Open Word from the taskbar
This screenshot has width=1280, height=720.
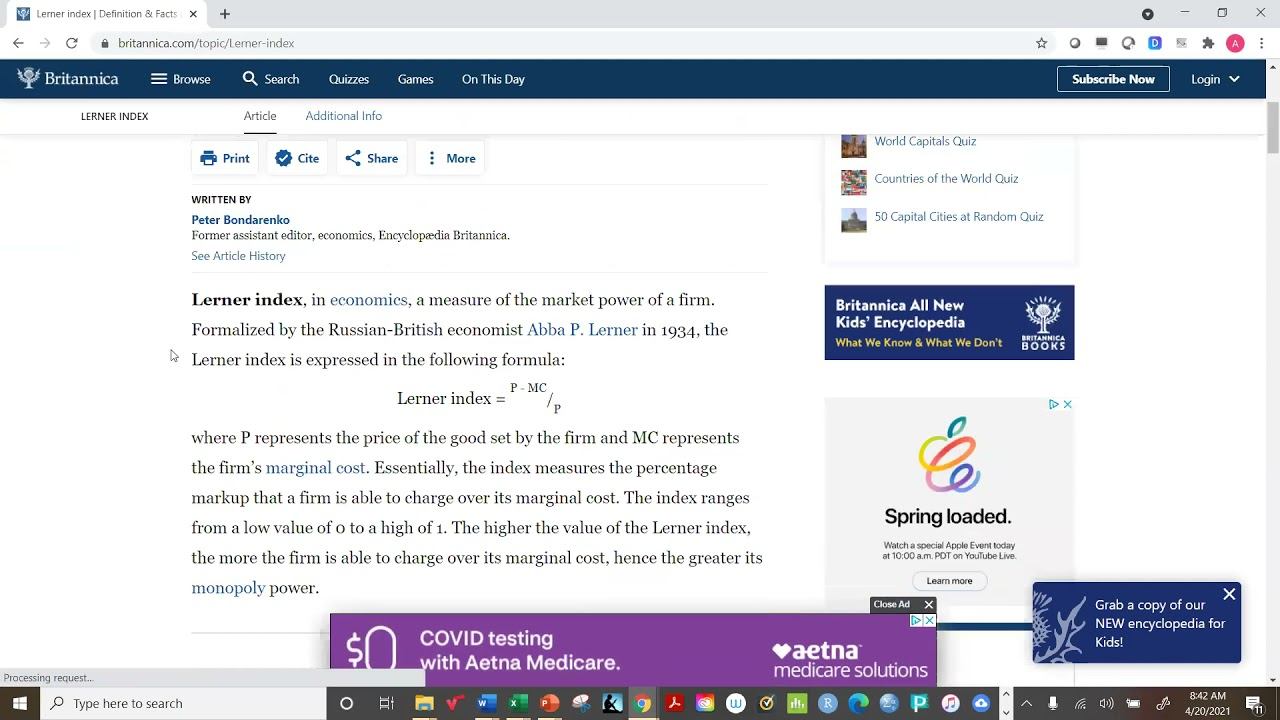pos(486,703)
